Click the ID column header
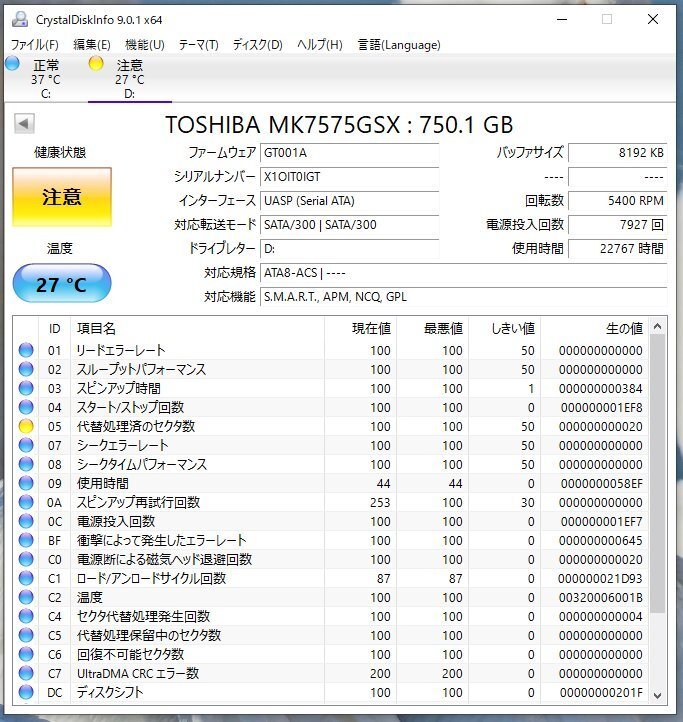 pos(54,328)
